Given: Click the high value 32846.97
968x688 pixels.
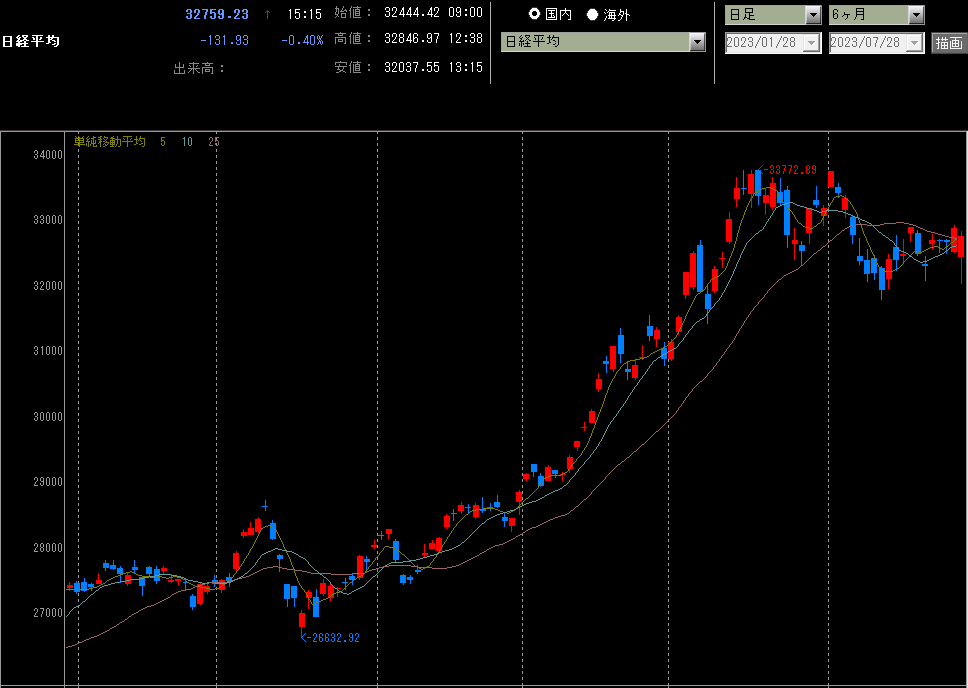Looking at the screenshot, I should click(412, 39).
